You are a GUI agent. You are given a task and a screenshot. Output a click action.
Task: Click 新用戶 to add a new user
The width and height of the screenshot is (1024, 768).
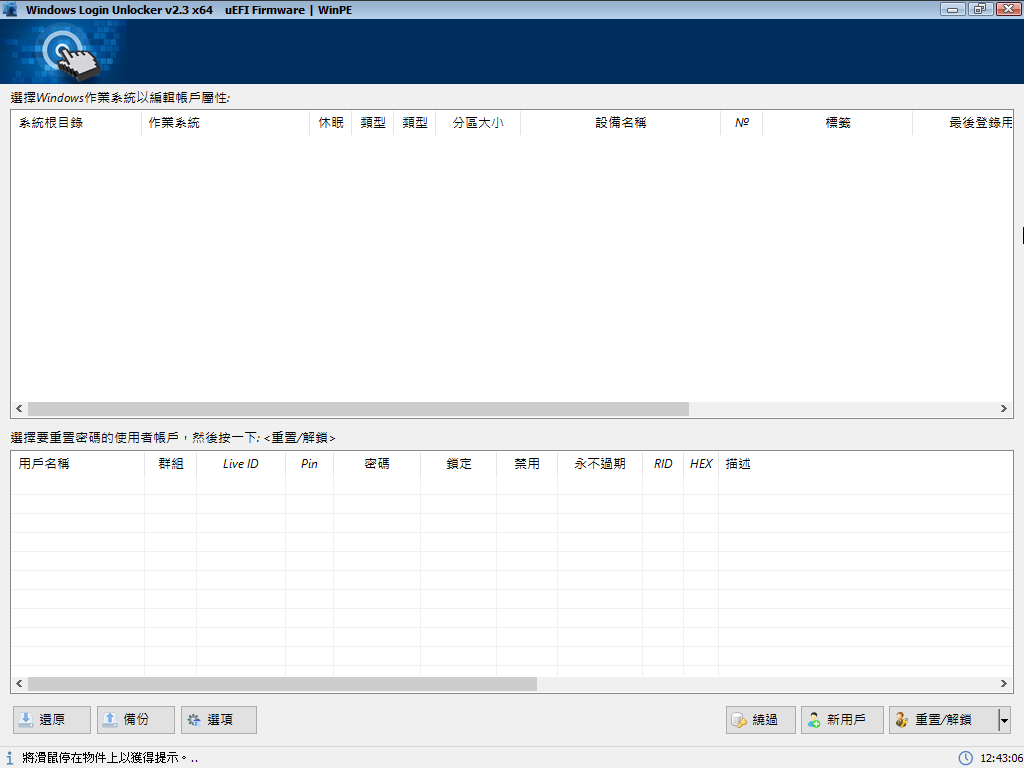842,720
